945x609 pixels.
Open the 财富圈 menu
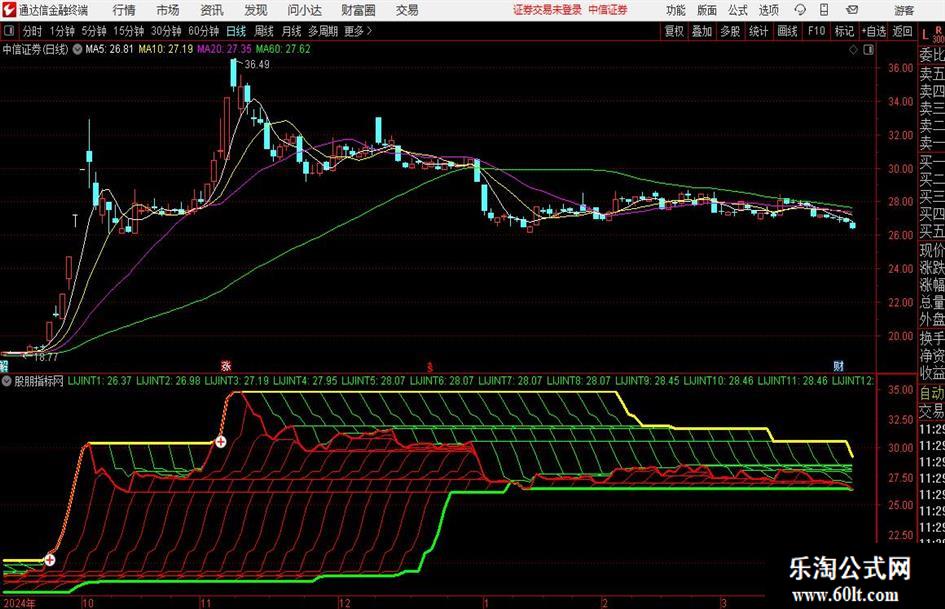pyautogui.click(x=358, y=10)
